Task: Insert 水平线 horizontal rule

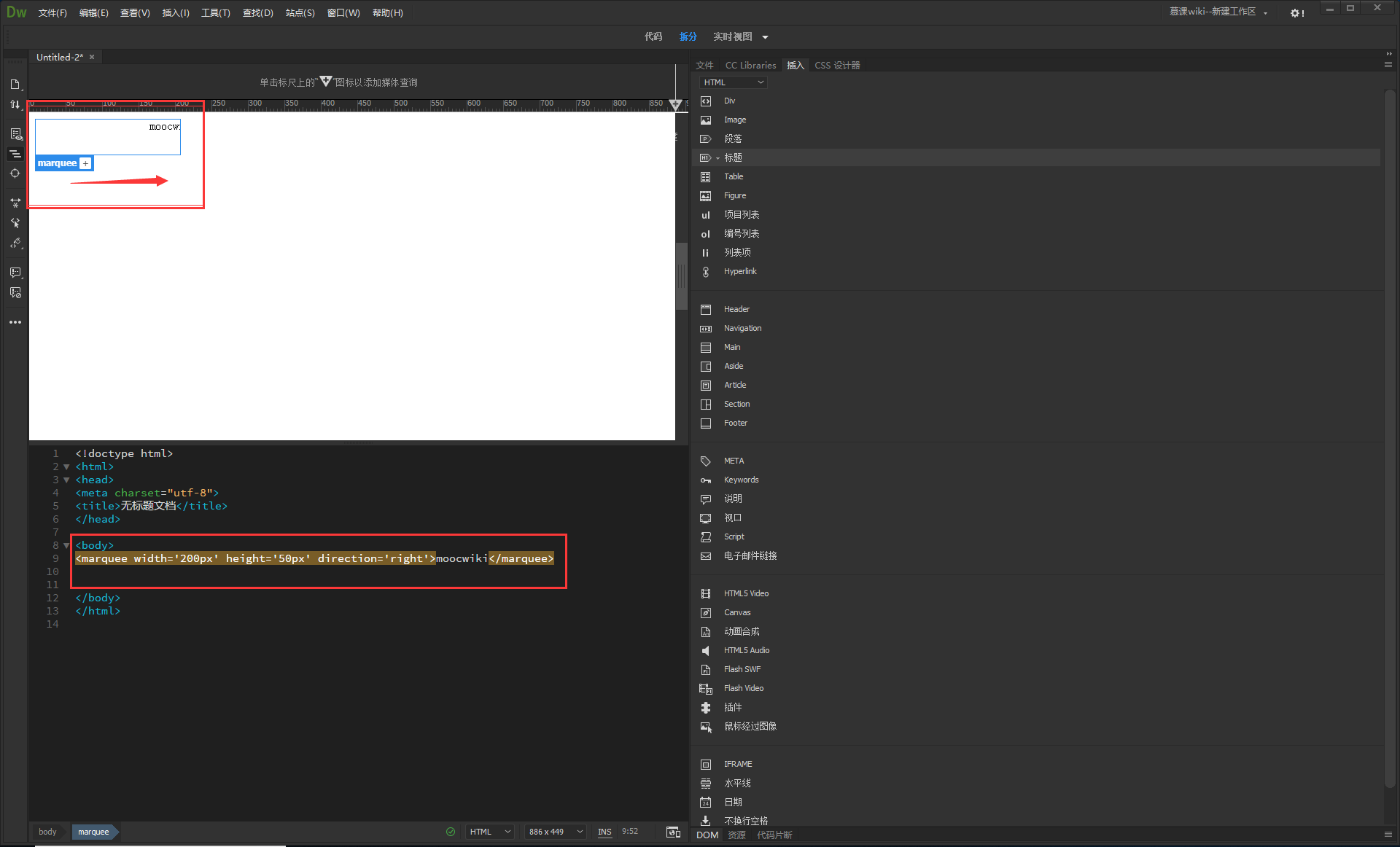Action: tap(736, 783)
